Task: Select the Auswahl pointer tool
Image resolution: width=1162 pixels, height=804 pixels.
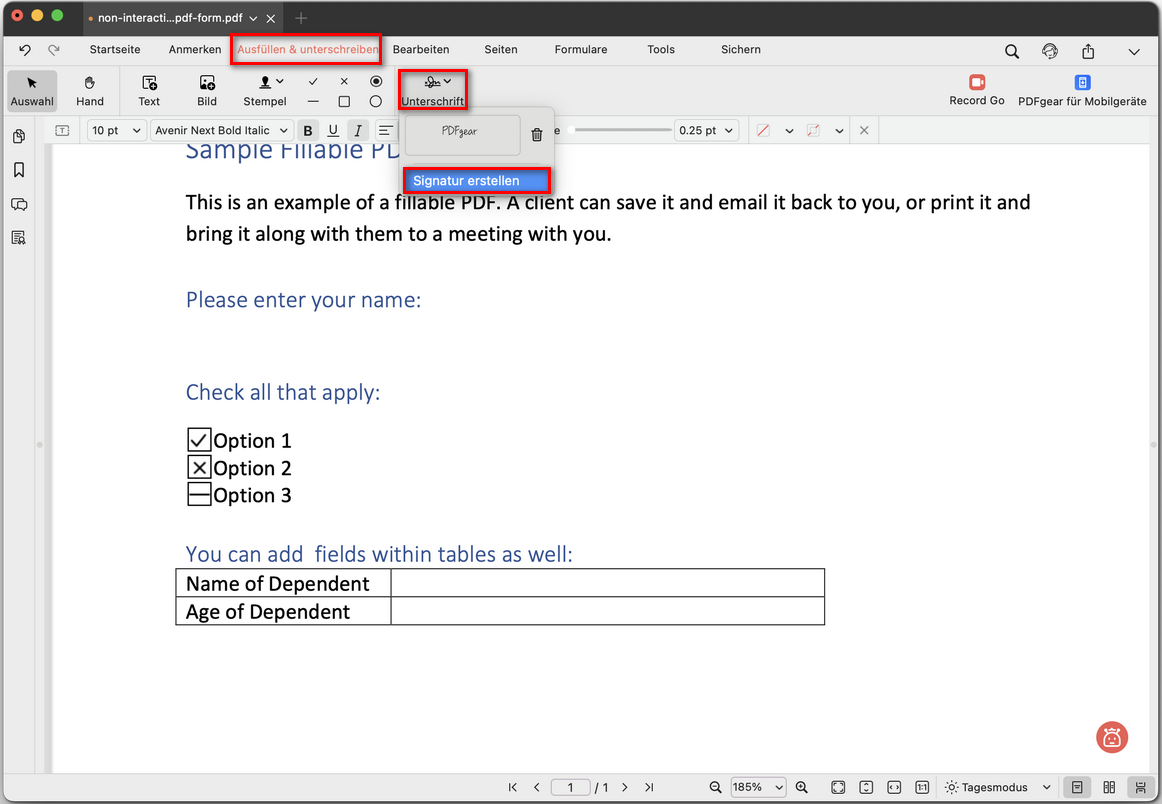Action: pyautogui.click(x=32, y=90)
